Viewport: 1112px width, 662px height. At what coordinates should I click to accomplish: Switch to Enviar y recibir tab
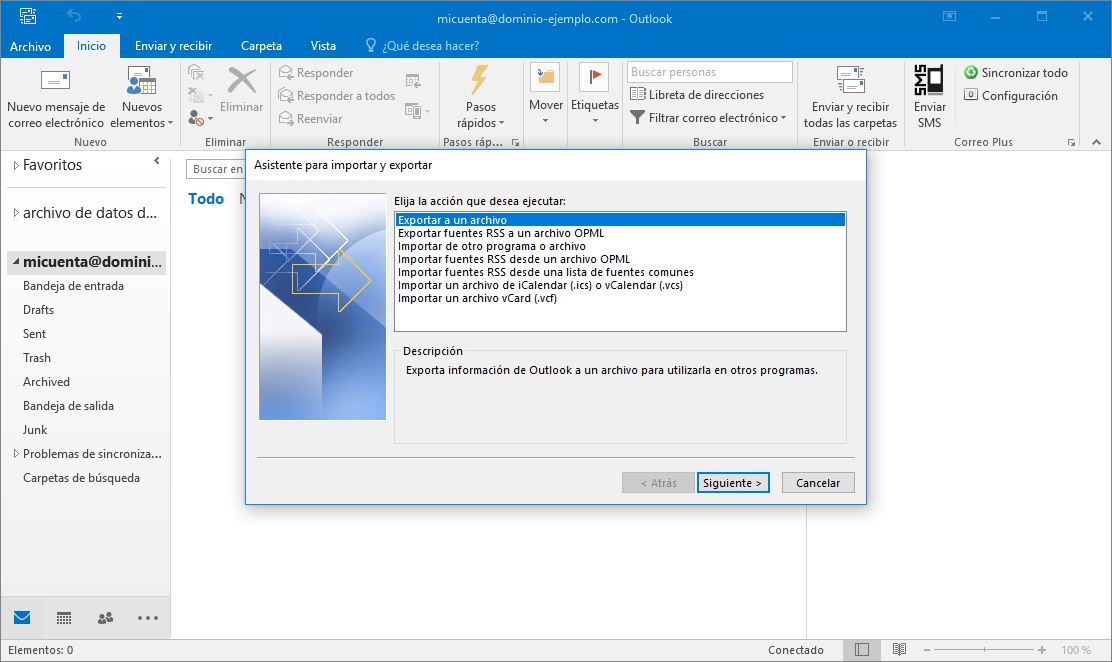[174, 45]
